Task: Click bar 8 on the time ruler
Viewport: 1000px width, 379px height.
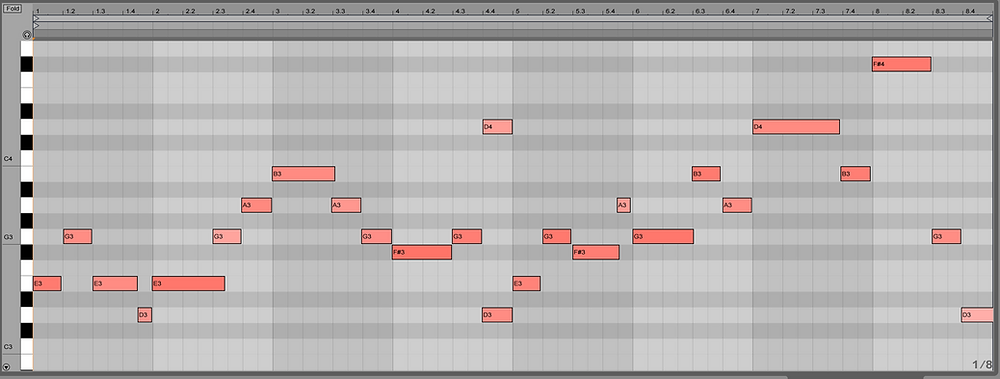Action: pos(877,11)
